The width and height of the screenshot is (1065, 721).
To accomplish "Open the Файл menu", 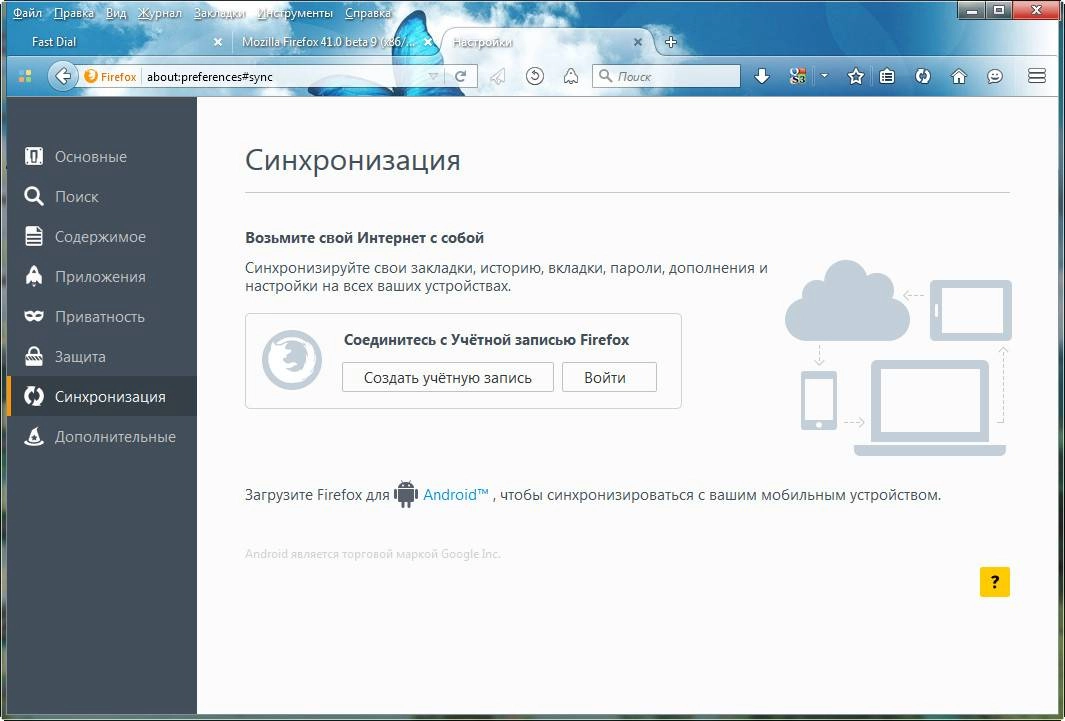I will pyautogui.click(x=27, y=13).
